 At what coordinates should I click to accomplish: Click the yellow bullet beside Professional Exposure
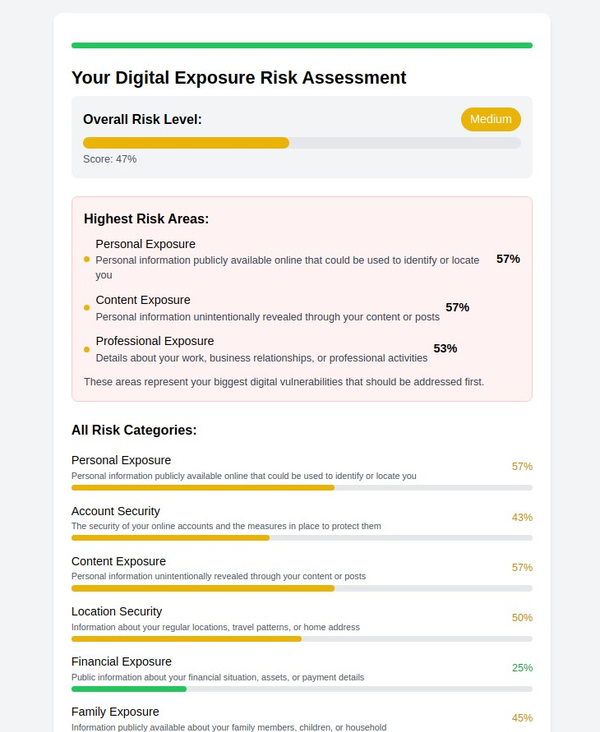pos(86,349)
